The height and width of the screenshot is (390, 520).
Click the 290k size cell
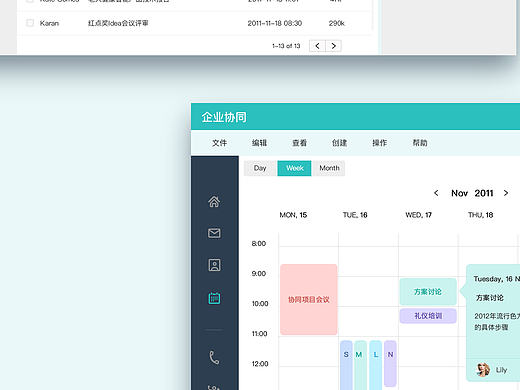(337, 23)
